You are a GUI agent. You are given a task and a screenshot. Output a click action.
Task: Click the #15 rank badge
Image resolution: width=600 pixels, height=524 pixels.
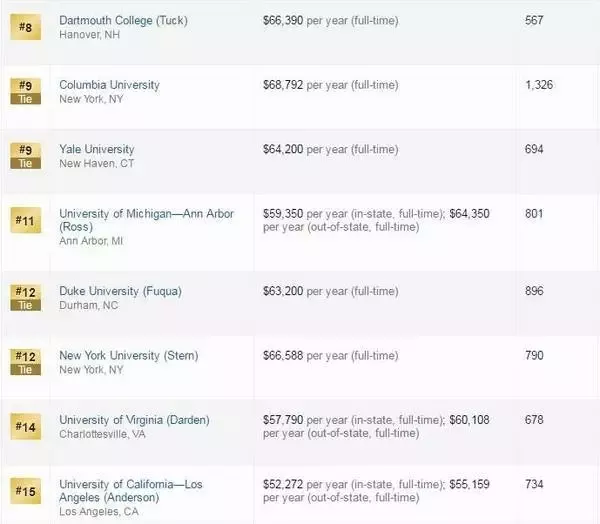pyautogui.click(x=26, y=491)
